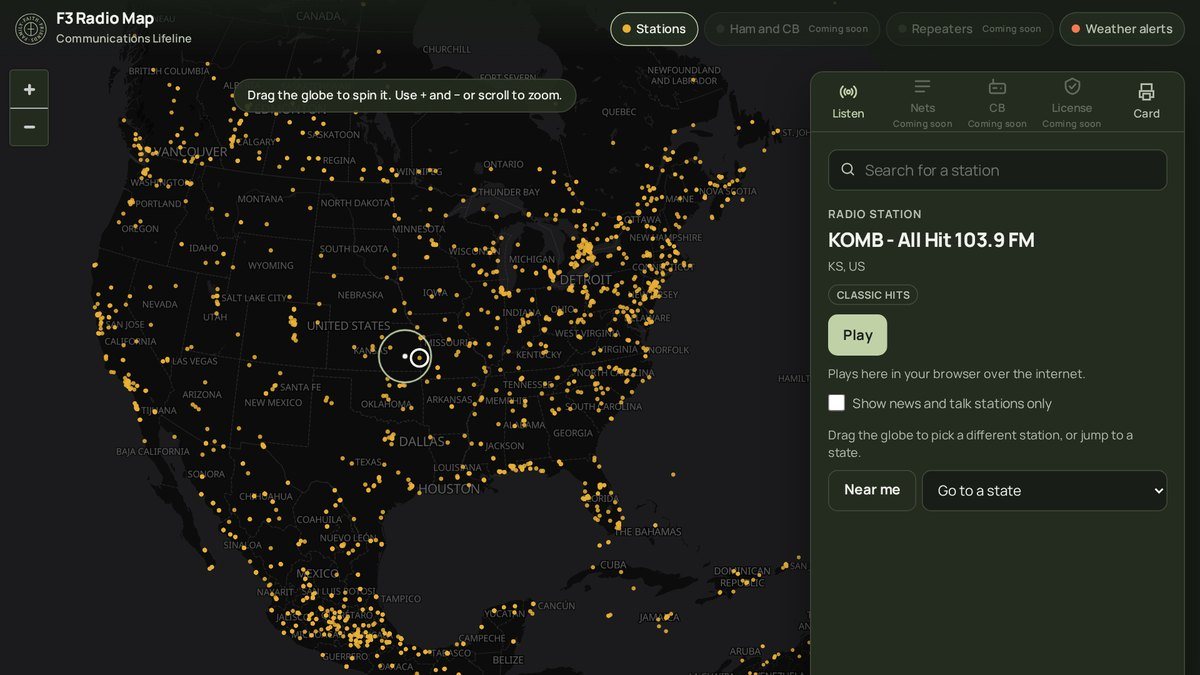
Task: Zoom in with the plus button
Action: coord(29,90)
